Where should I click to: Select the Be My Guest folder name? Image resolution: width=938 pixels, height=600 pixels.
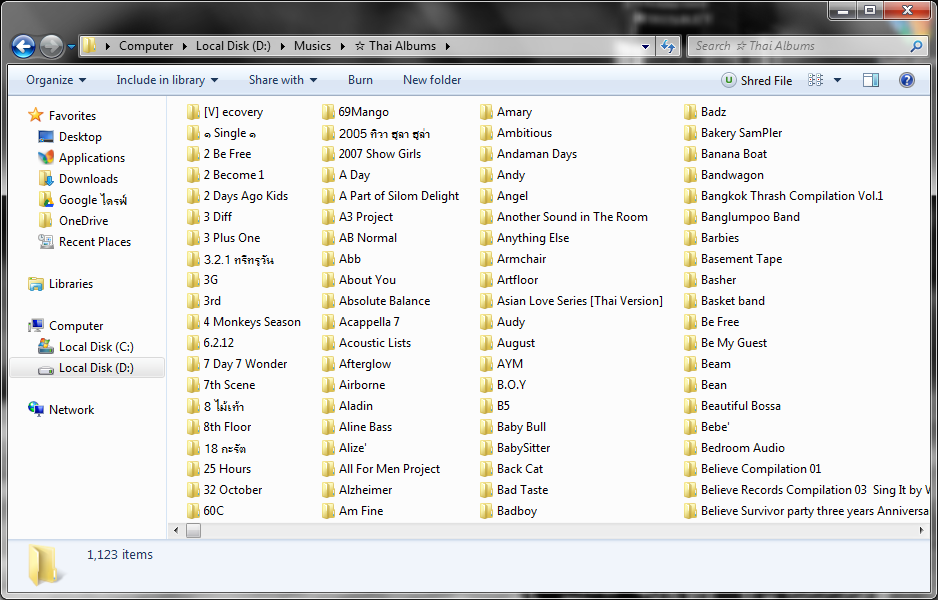(x=733, y=343)
